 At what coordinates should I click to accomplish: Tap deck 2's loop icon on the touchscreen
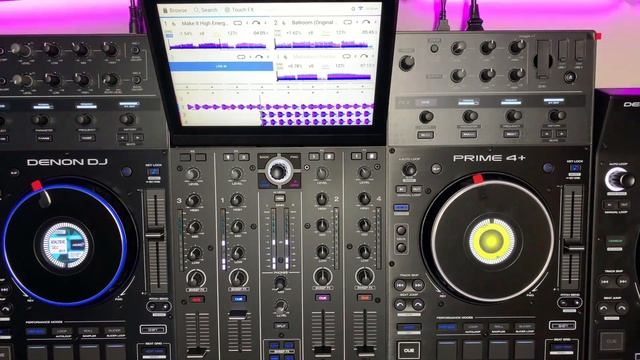pos(347,22)
